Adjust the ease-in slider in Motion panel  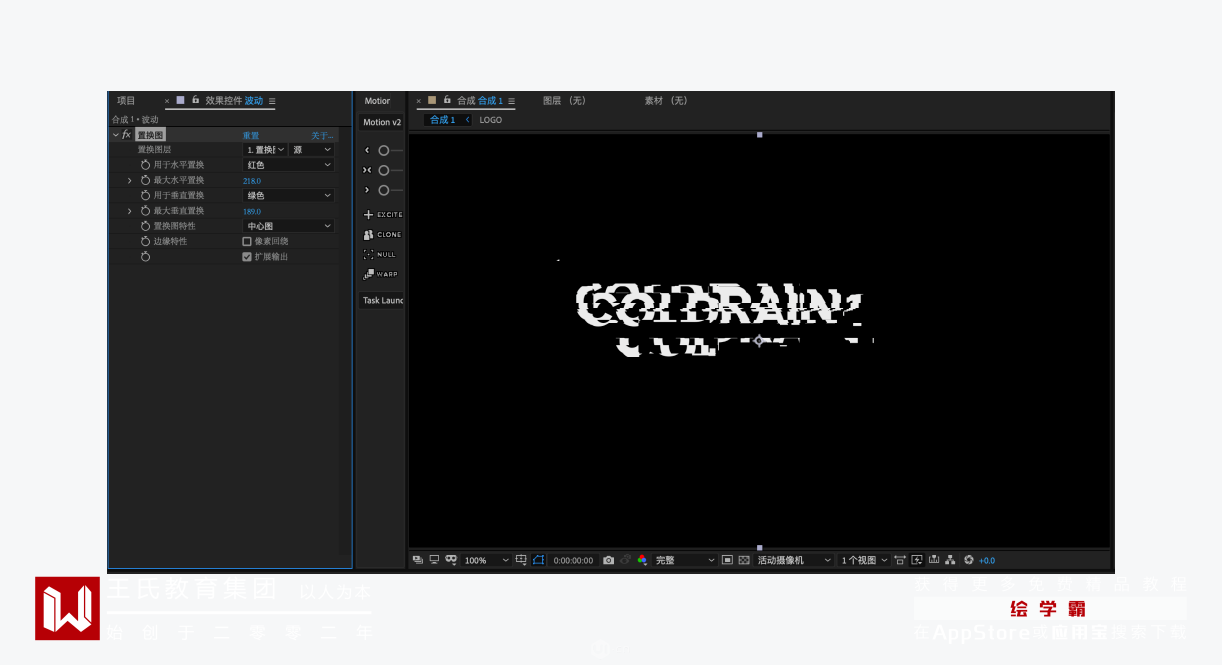pos(384,150)
